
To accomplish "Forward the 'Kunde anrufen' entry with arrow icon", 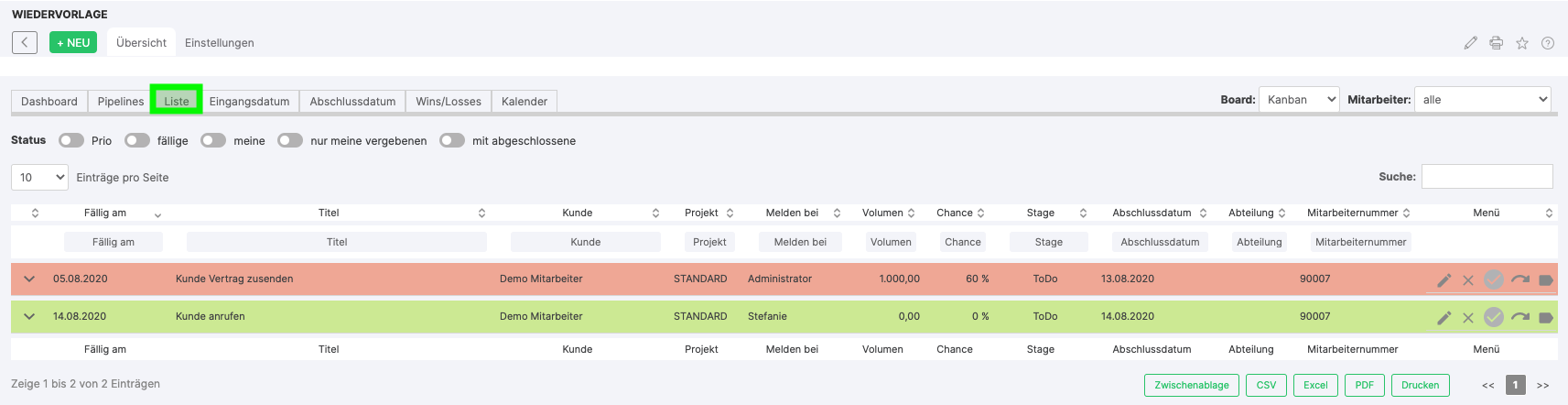I will (1519, 317).
